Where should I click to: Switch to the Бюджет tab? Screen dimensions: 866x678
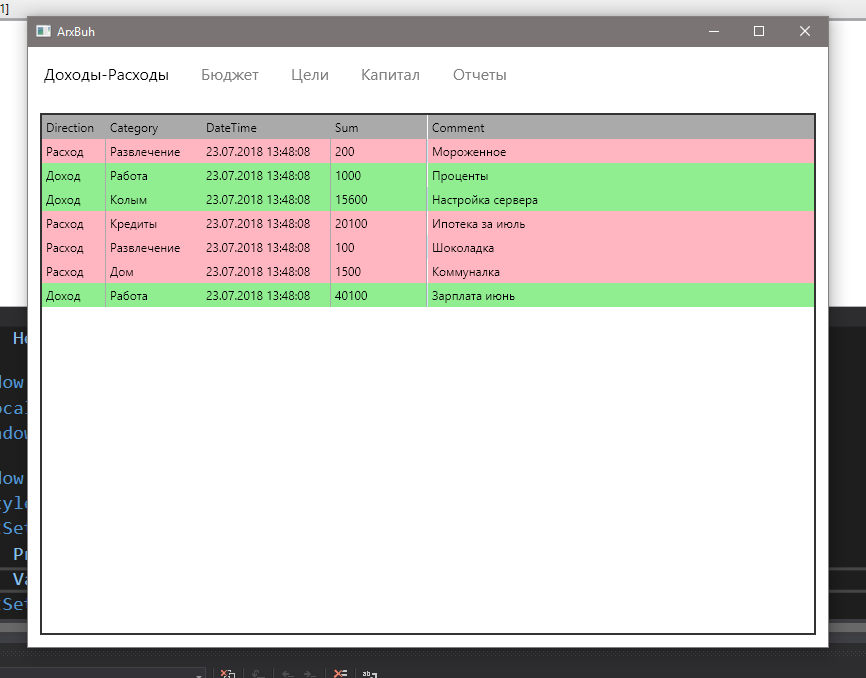pyautogui.click(x=229, y=75)
